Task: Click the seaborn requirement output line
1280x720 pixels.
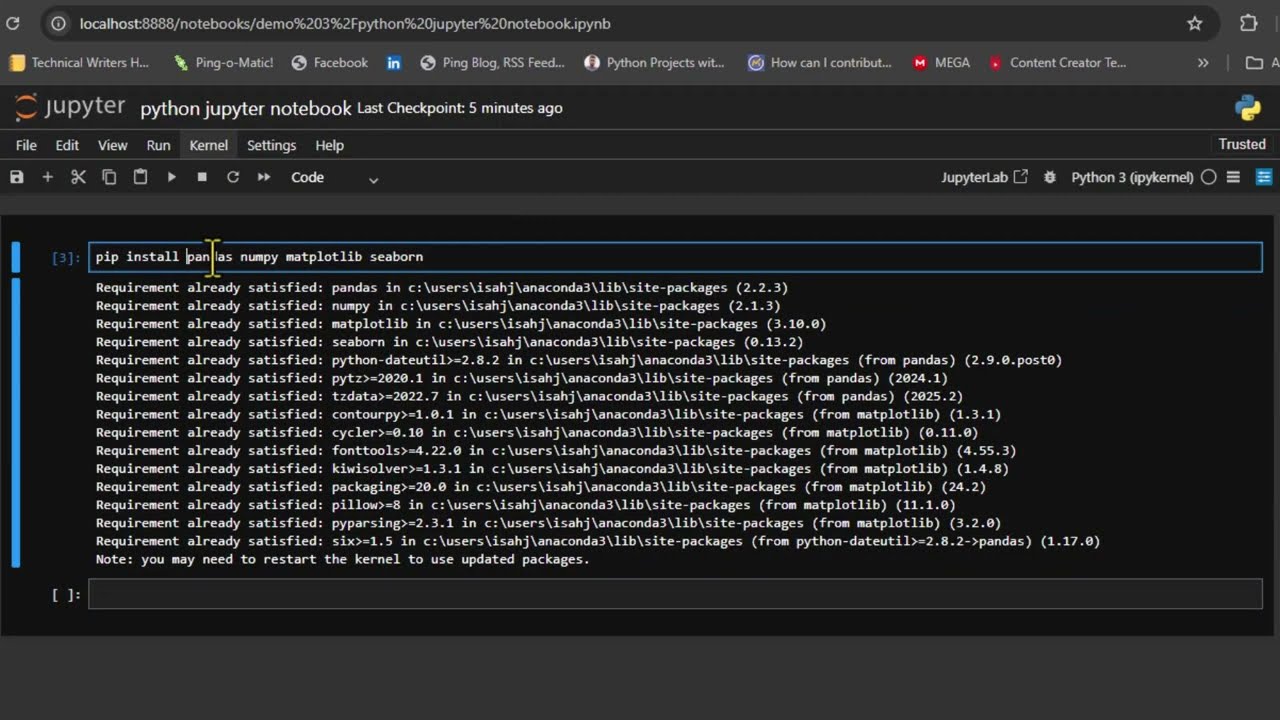Action: coord(449,342)
